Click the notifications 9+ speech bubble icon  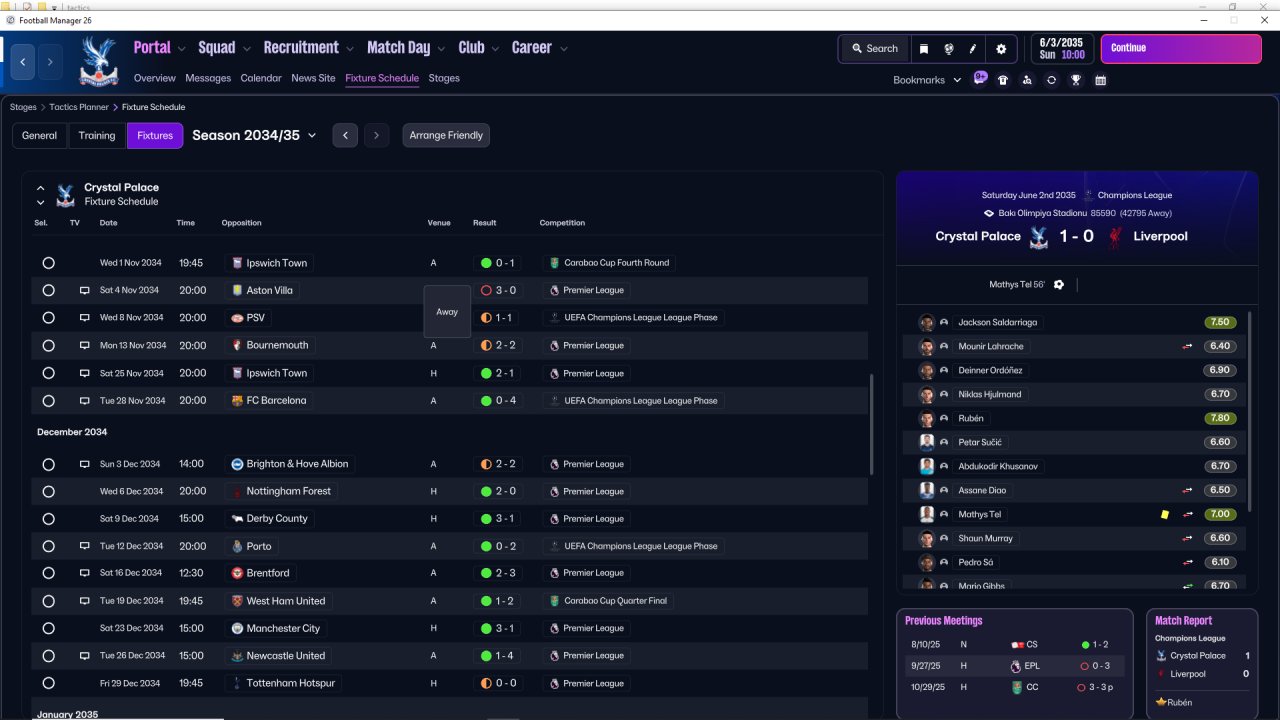point(980,78)
